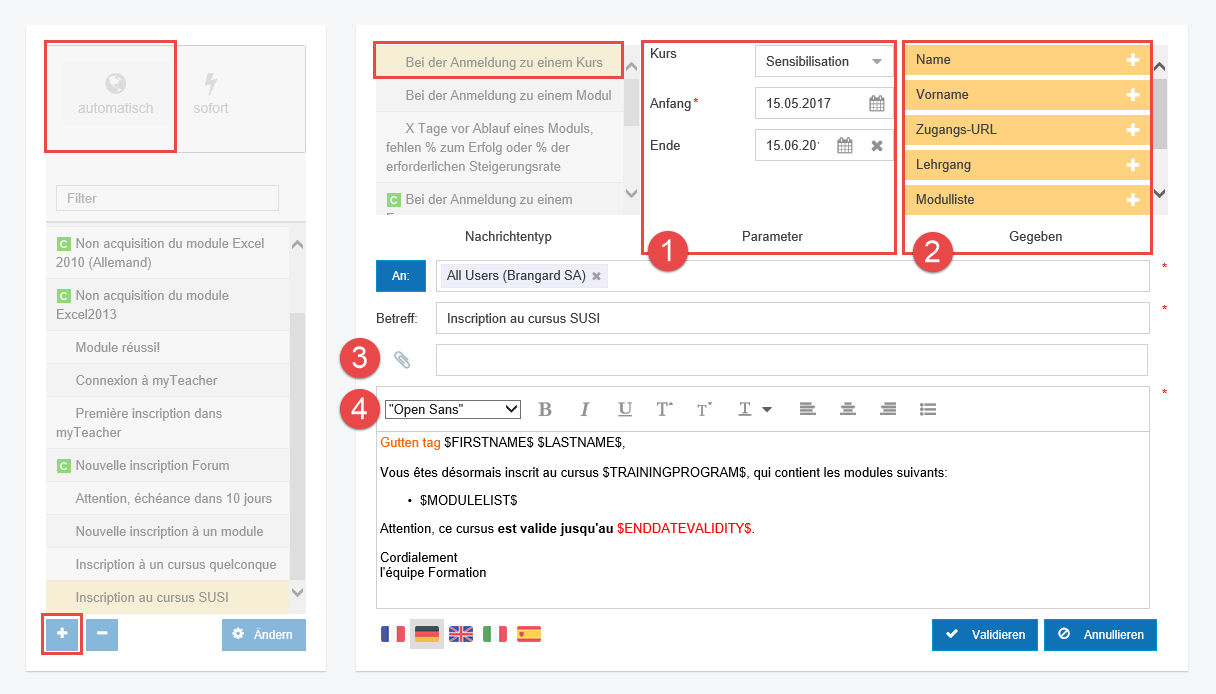Click the Annullieren button
The height and width of the screenshot is (694, 1216).
pos(1100,635)
